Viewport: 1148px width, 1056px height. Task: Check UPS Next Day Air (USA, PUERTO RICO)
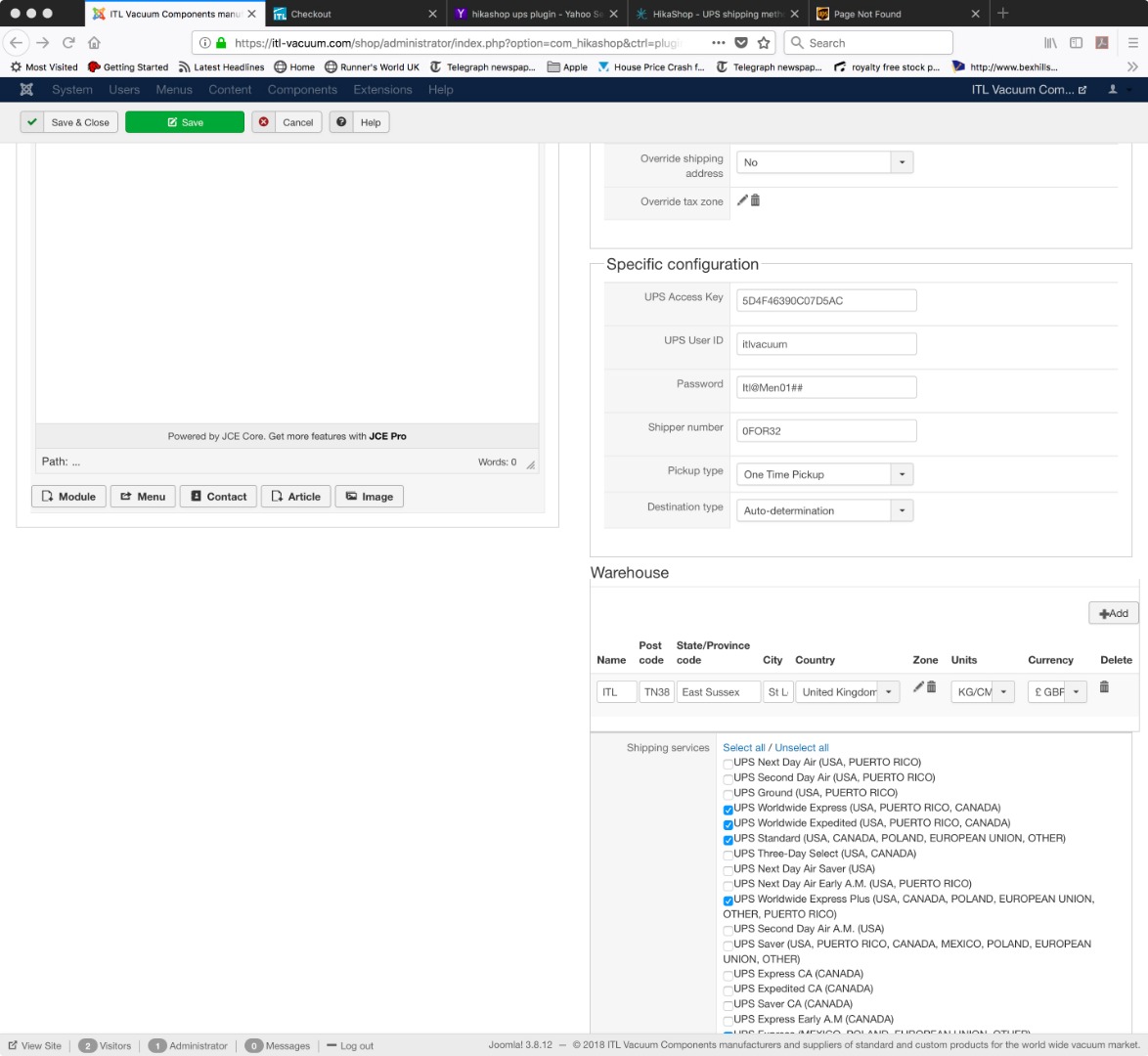pyautogui.click(x=728, y=764)
